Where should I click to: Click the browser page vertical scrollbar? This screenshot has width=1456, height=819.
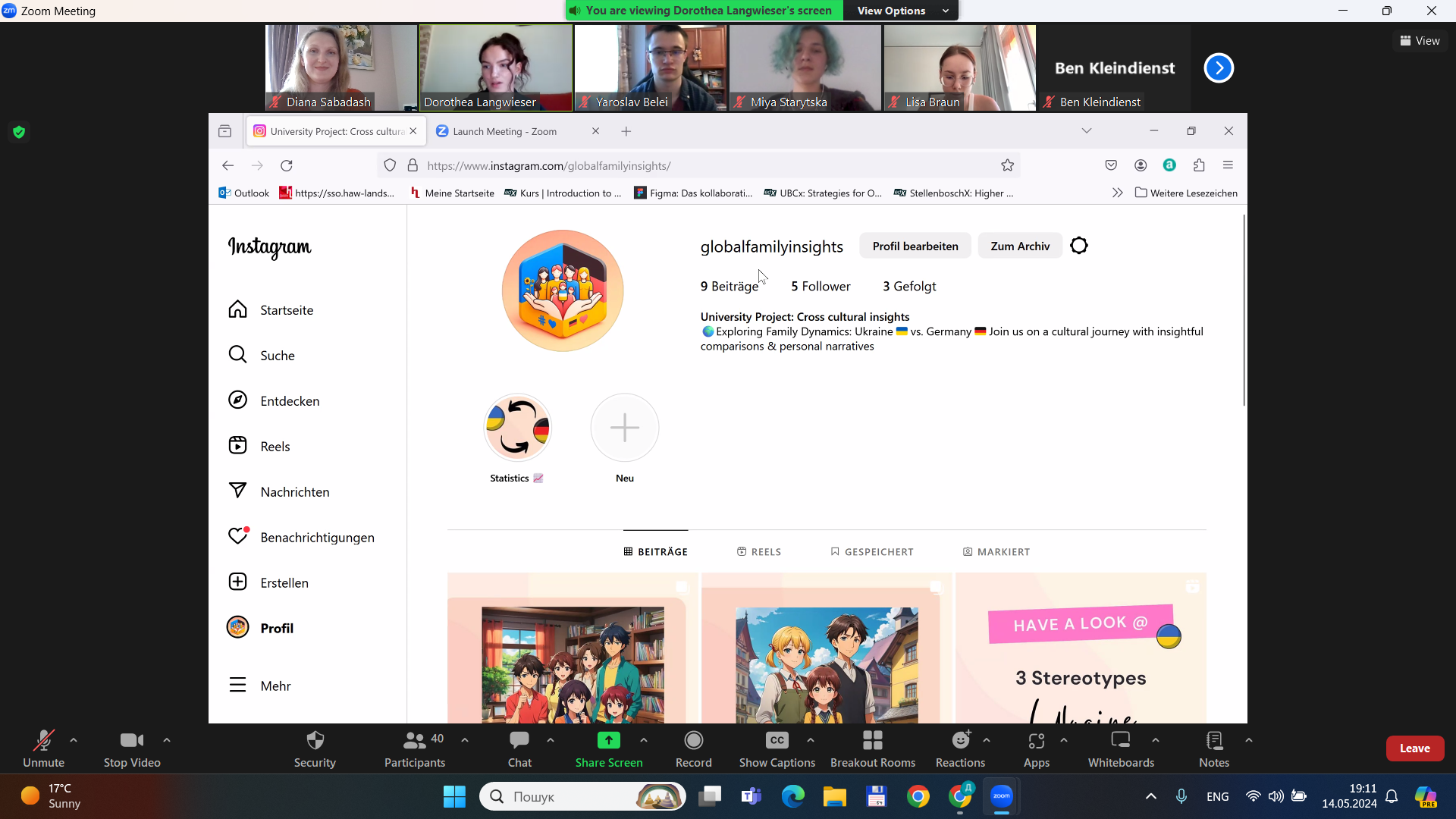click(1244, 311)
